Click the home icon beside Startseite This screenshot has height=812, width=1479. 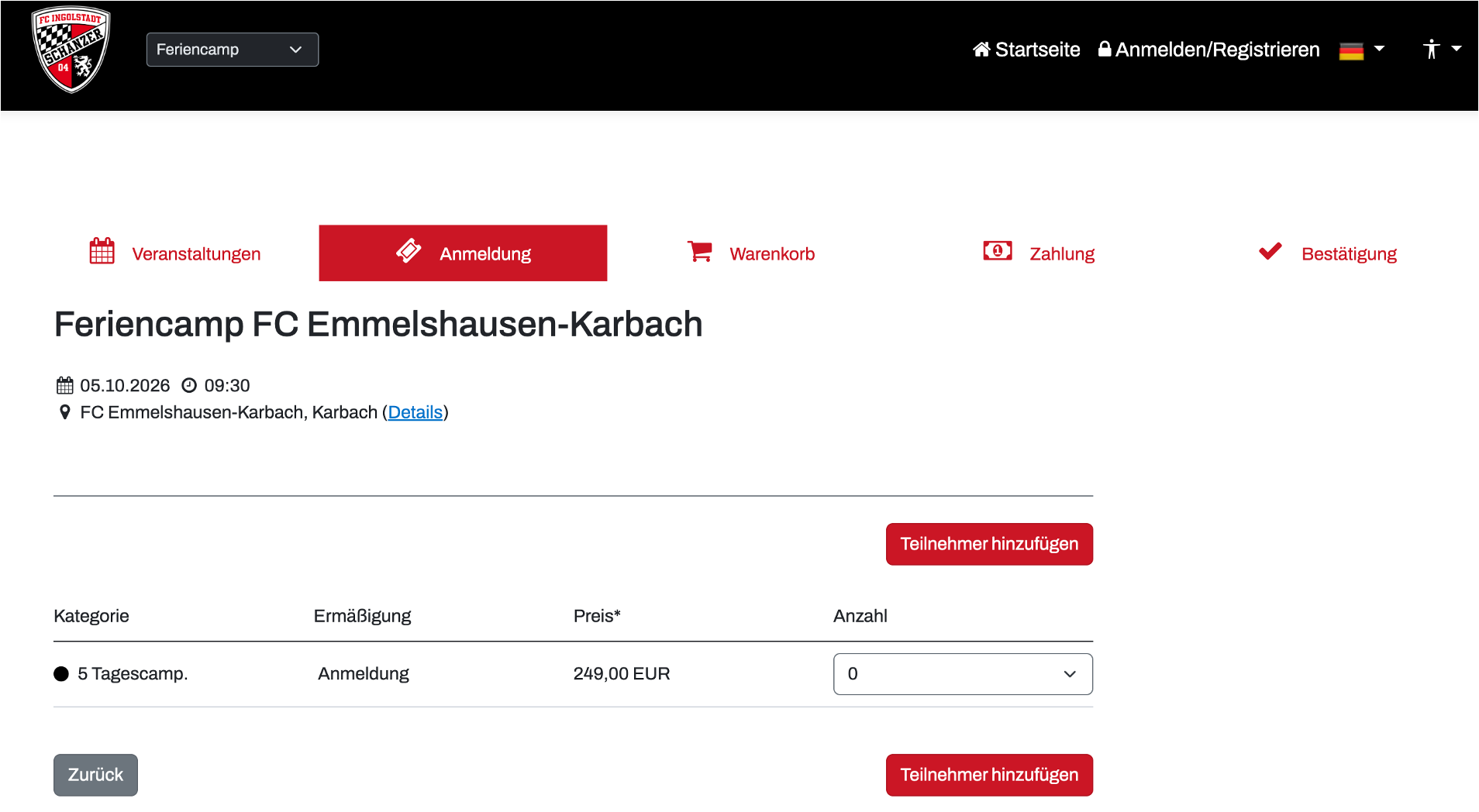(981, 50)
